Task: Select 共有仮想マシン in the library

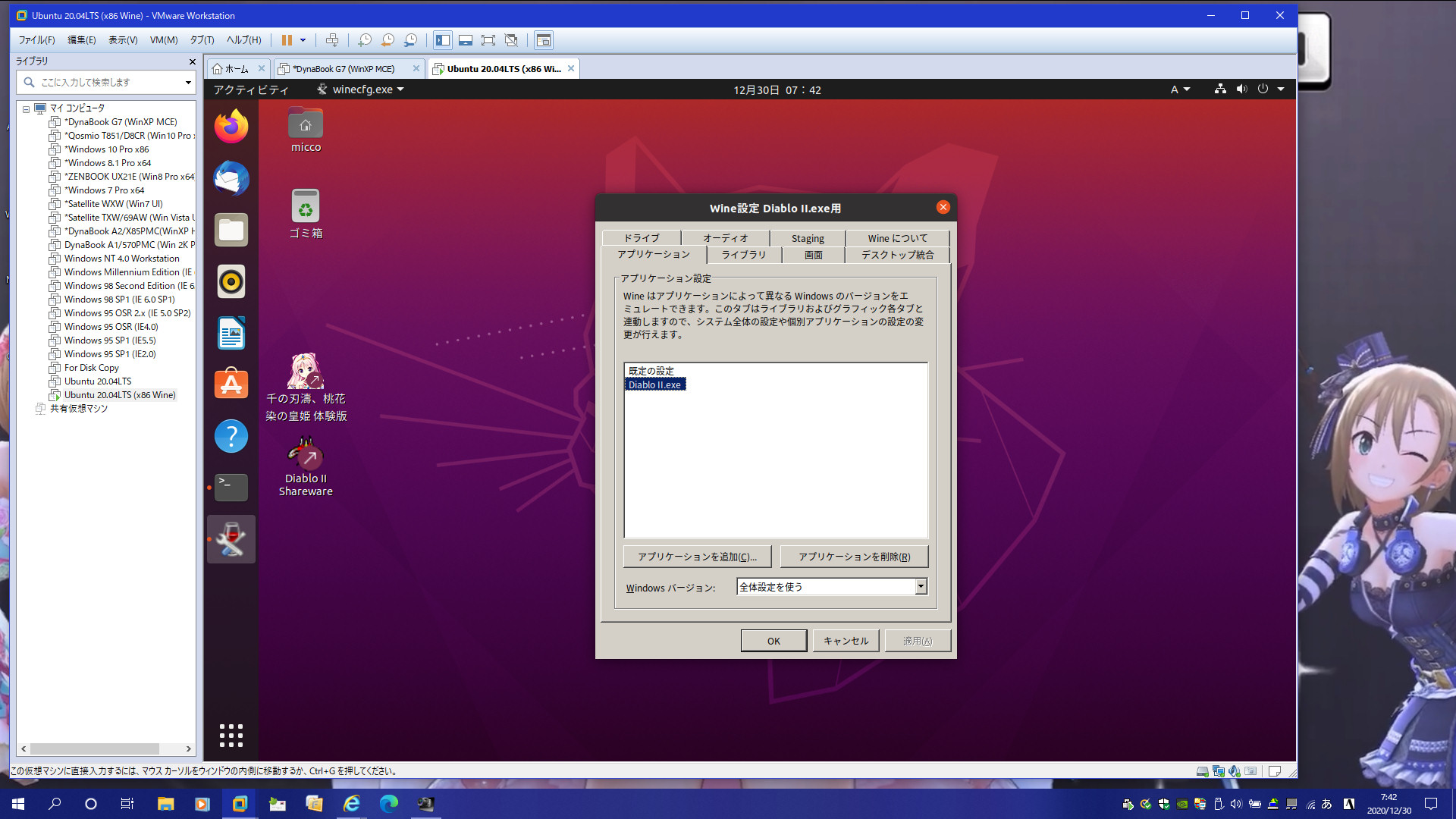Action: tap(78, 409)
